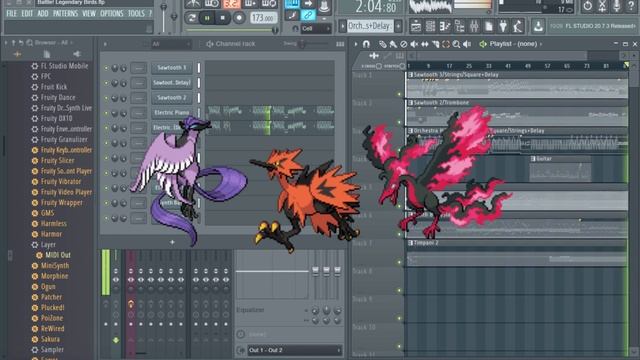Open the channel rack All filter dropdown

tap(171, 44)
